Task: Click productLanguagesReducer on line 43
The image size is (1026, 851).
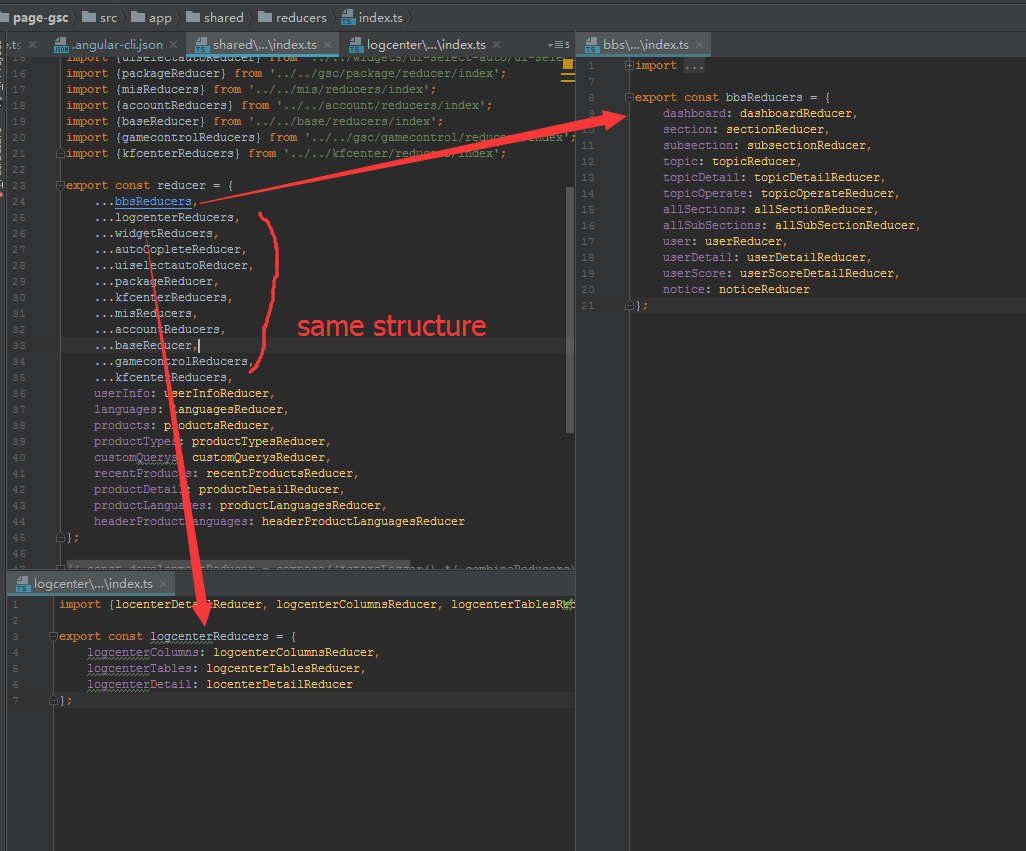Action: click(300, 506)
